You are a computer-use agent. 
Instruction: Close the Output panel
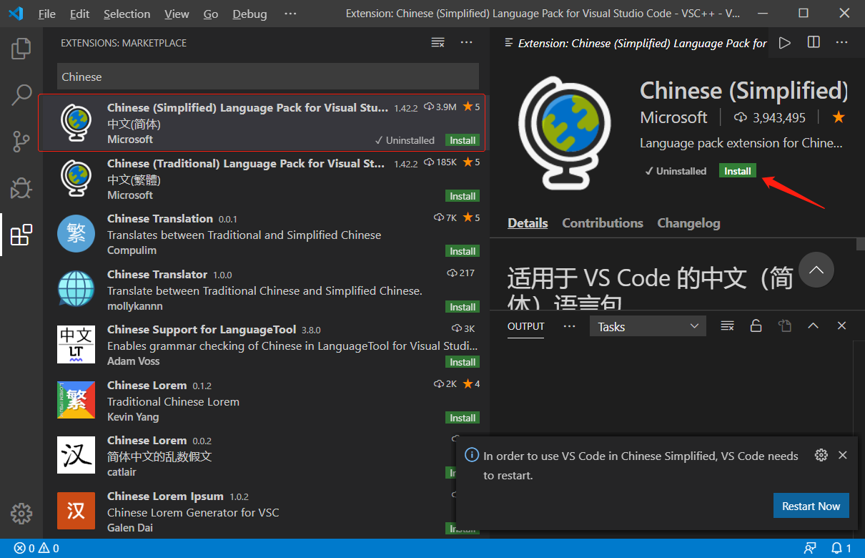pyautogui.click(x=842, y=326)
